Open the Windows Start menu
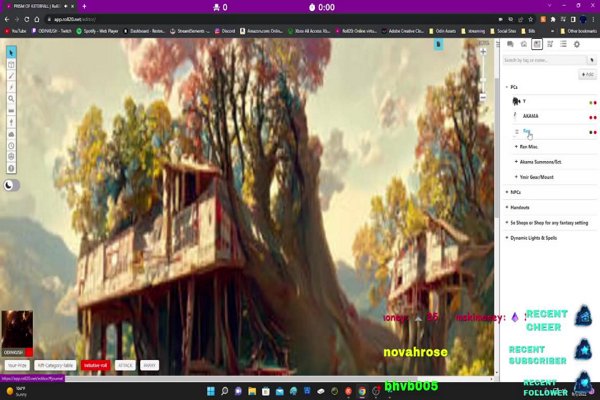Image resolution: width=600 pixels, height=400 pixels. (211, 391)
